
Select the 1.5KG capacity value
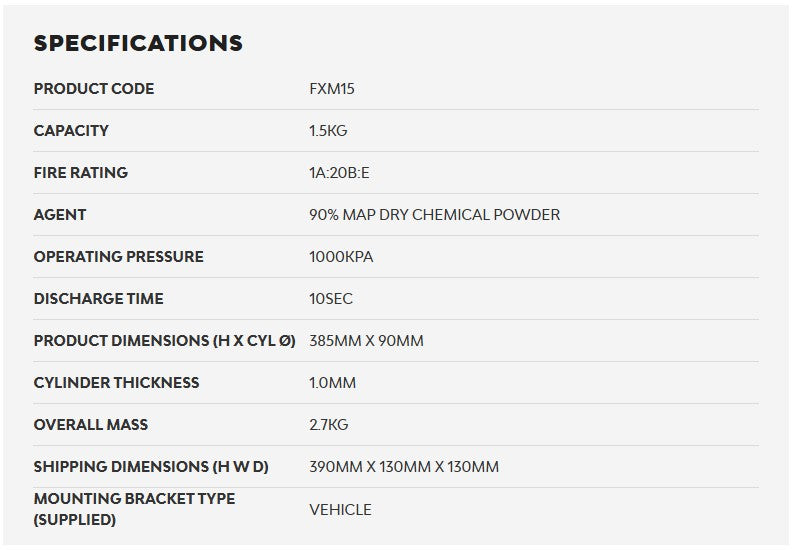[328, 131]
